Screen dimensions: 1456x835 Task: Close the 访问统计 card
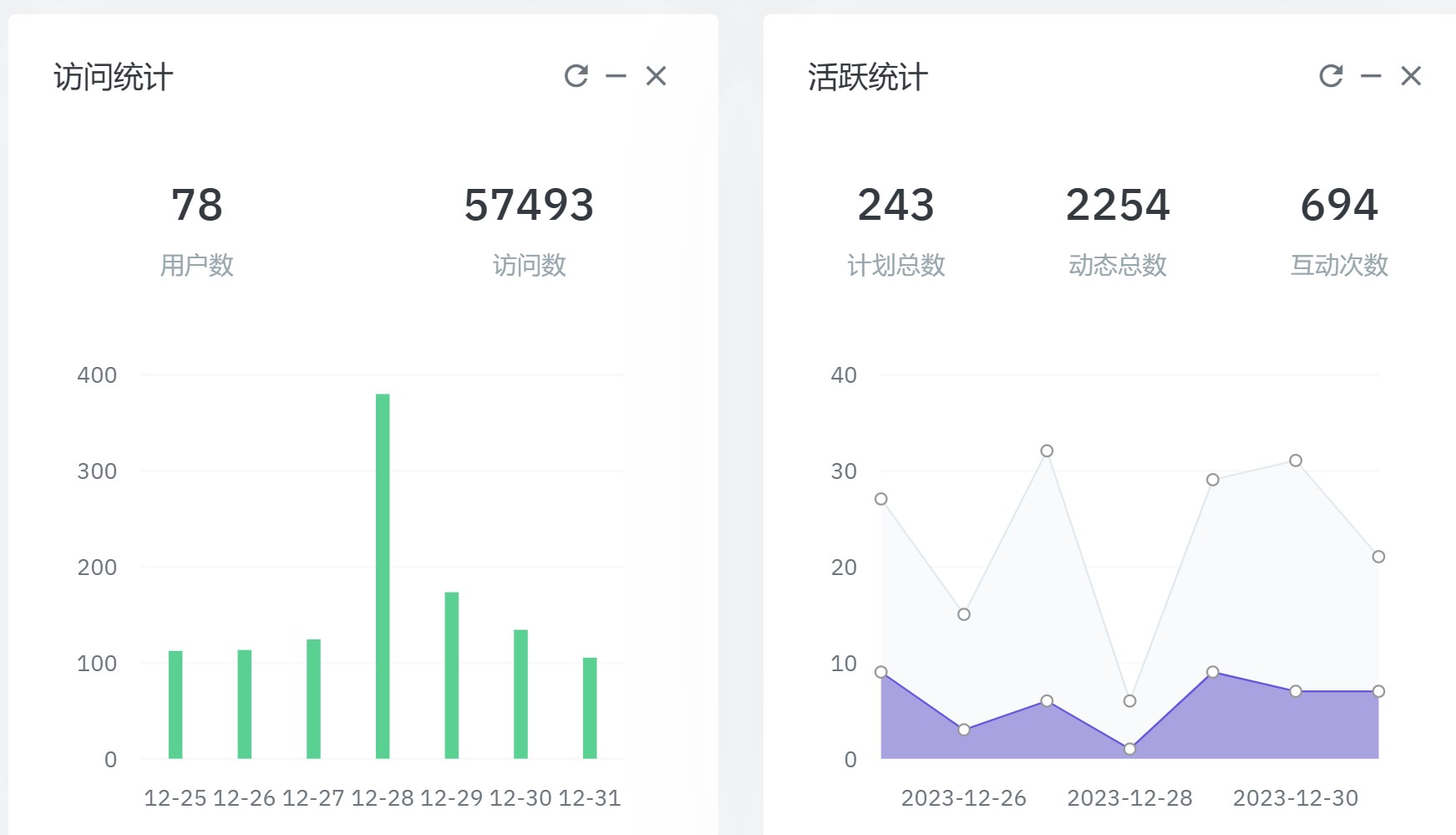point(657,76)
